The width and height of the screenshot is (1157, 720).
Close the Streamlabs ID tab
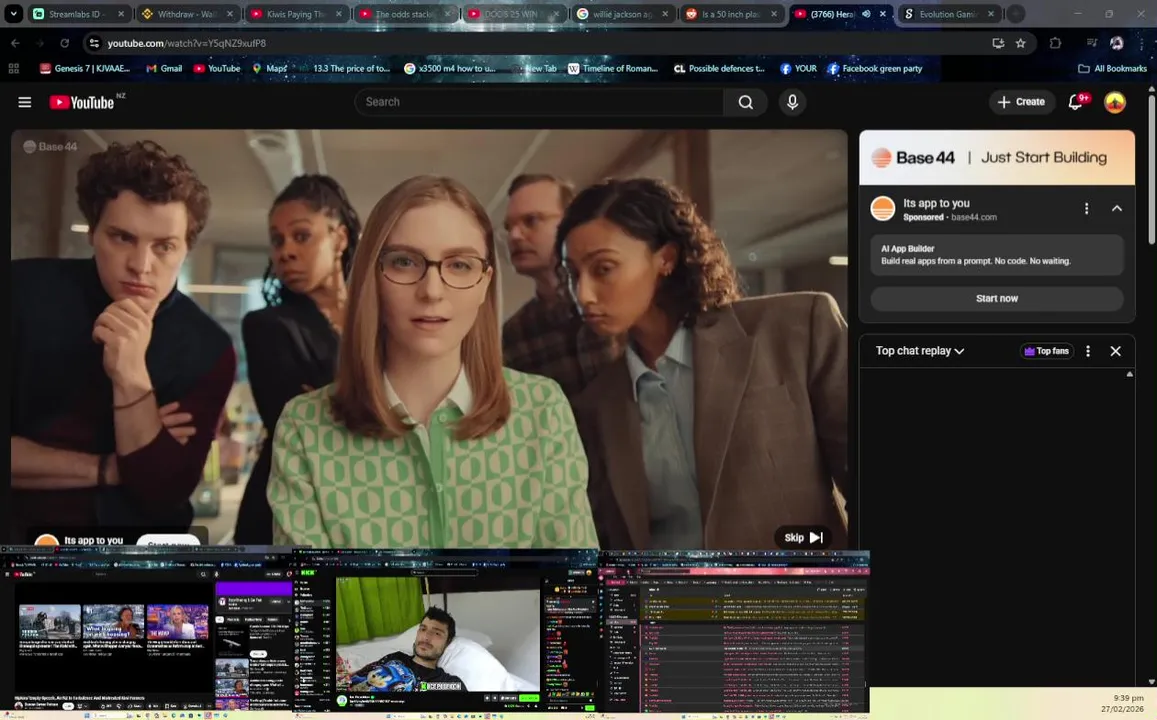pyautogui.click(x=121, y=14)
